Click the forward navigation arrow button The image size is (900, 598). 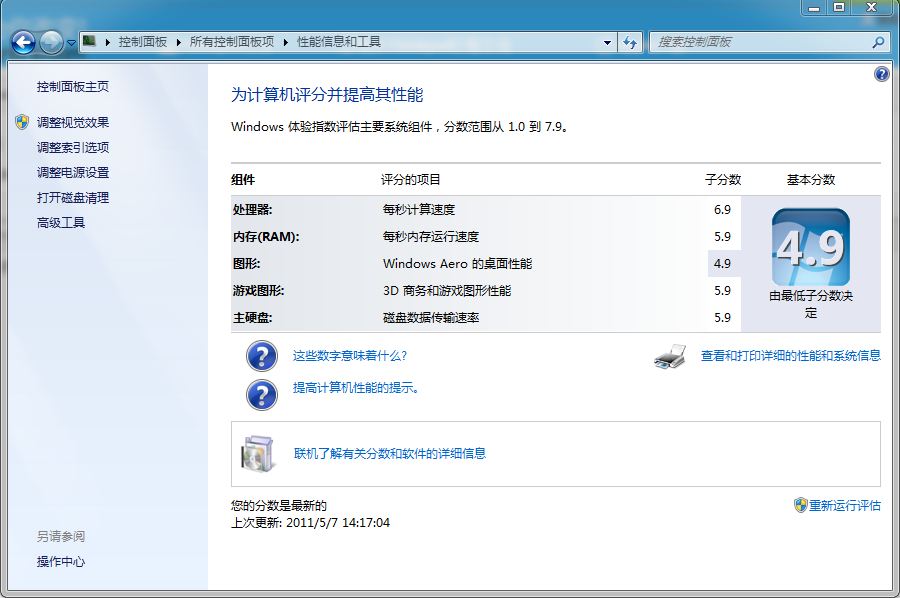pyautogui.click(x=51, y=42)
